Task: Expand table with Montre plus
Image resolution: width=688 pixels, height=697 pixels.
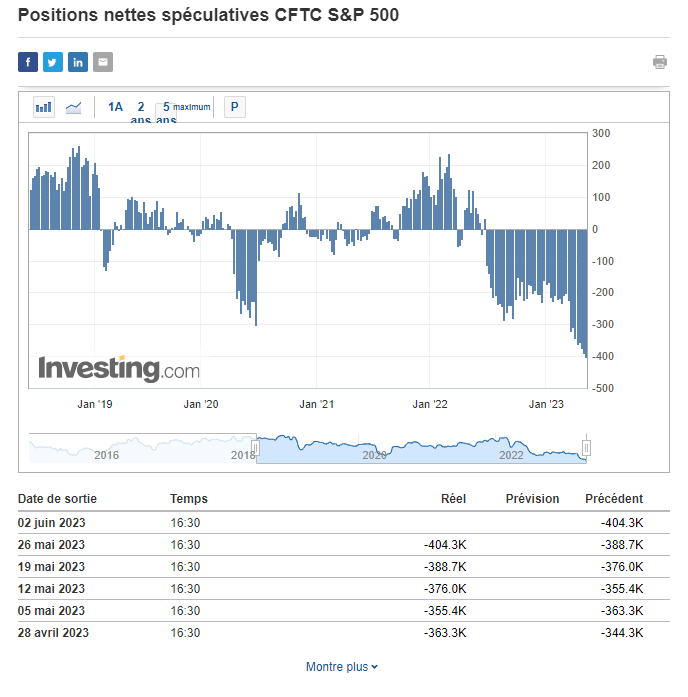Action: 342,667
